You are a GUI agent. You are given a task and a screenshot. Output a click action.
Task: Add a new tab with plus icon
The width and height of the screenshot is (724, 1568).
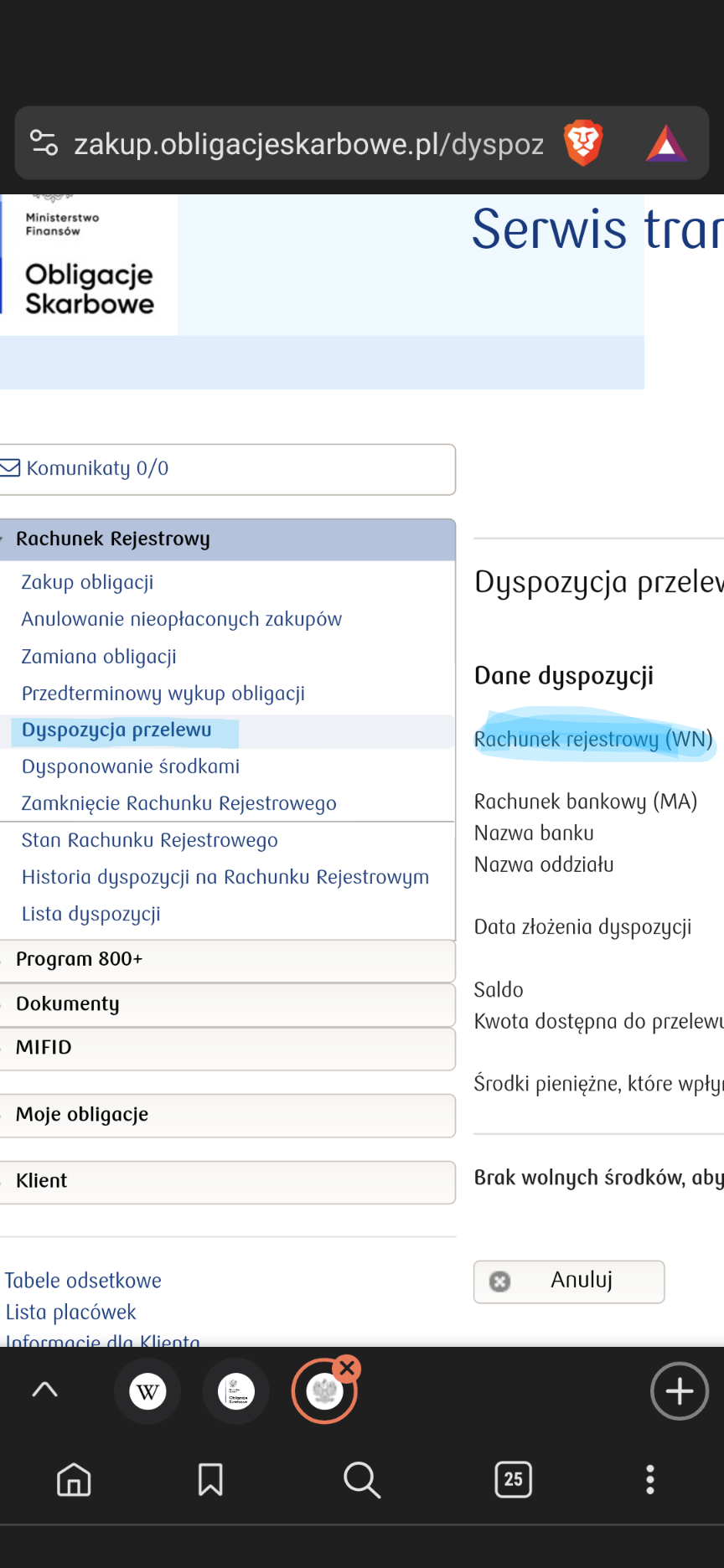[679, 1391]
